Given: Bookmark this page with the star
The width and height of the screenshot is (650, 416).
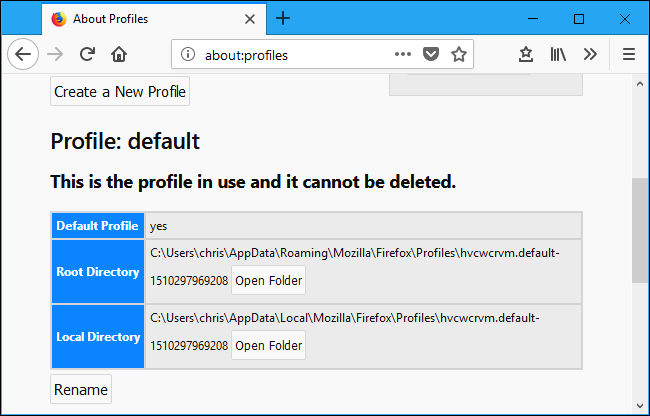Looking at the screenshot, I should pyautogui.click(x=458, y=55).
